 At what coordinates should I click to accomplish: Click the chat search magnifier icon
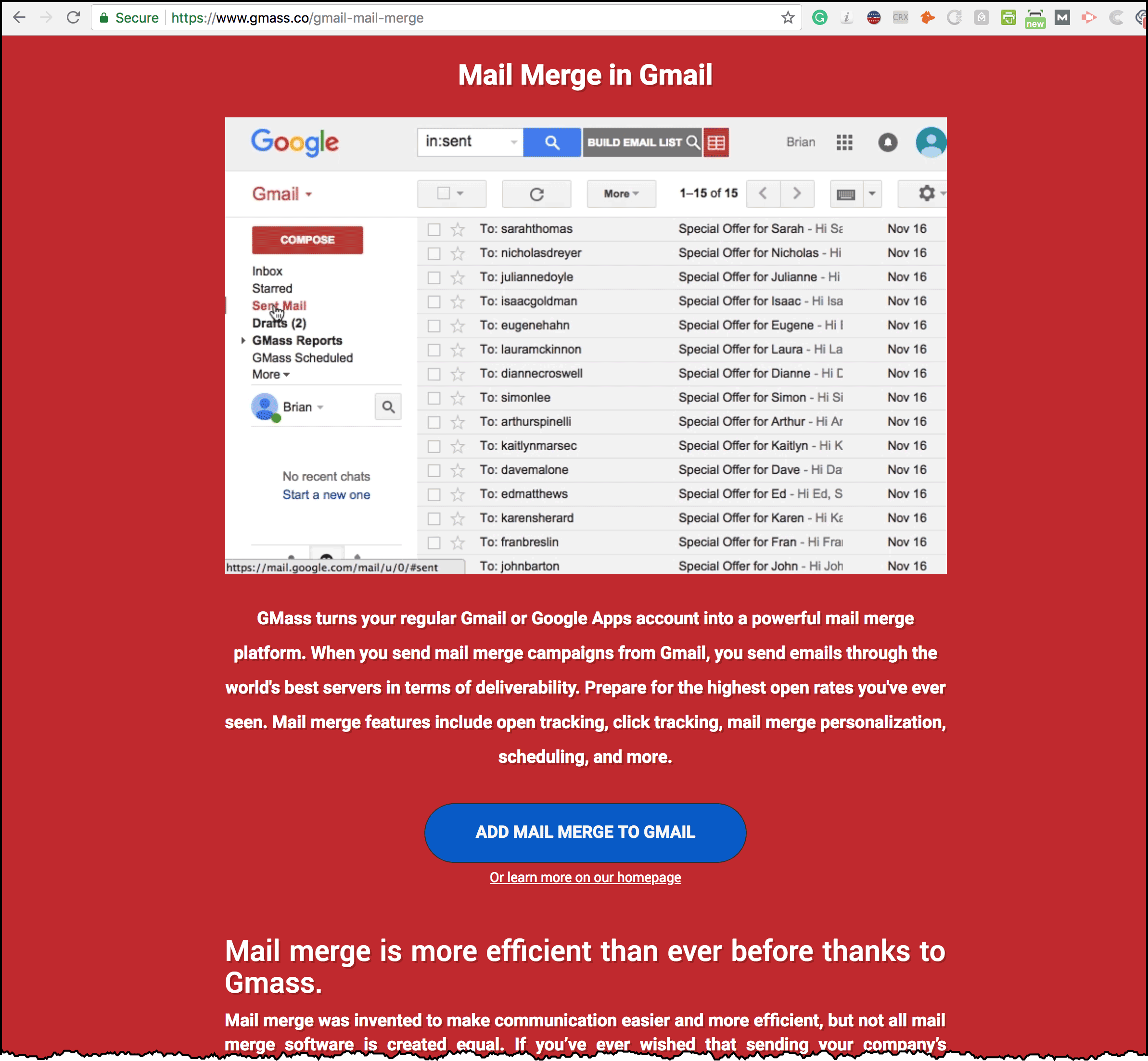[x=388, y=407]
